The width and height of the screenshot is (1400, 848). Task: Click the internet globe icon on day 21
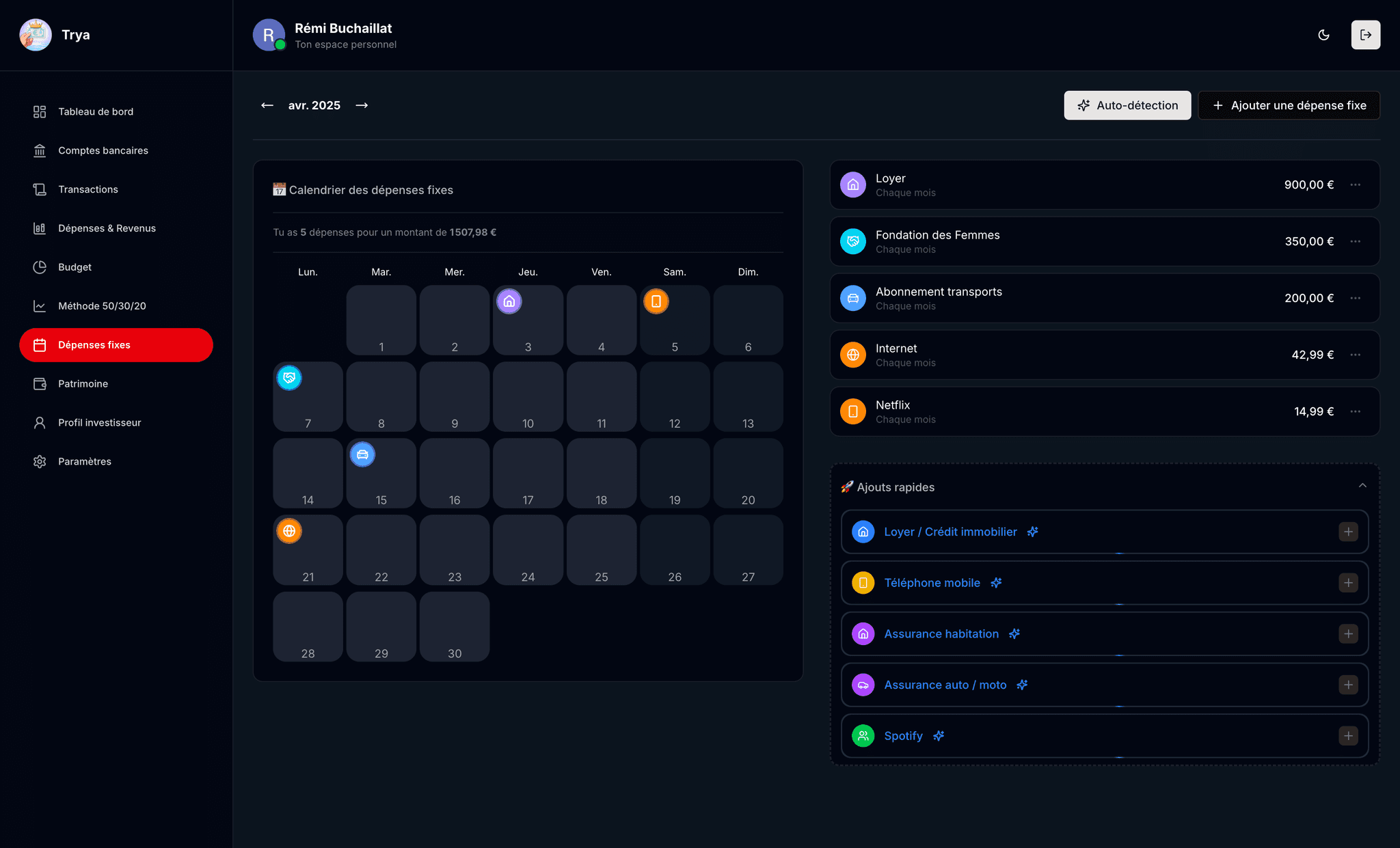[x=289, y=531]
